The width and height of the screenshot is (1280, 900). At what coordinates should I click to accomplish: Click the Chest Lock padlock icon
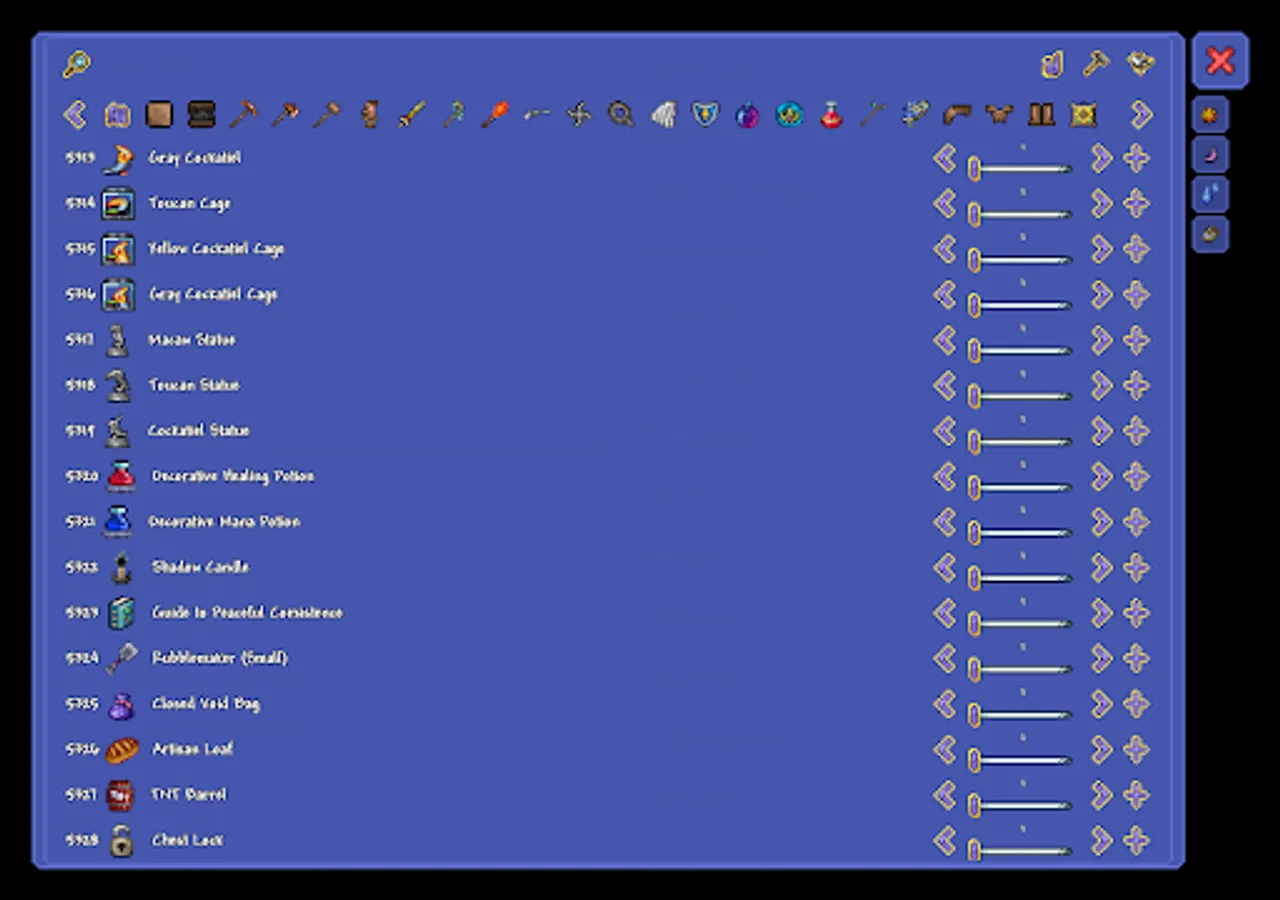[x=121, y=841]
